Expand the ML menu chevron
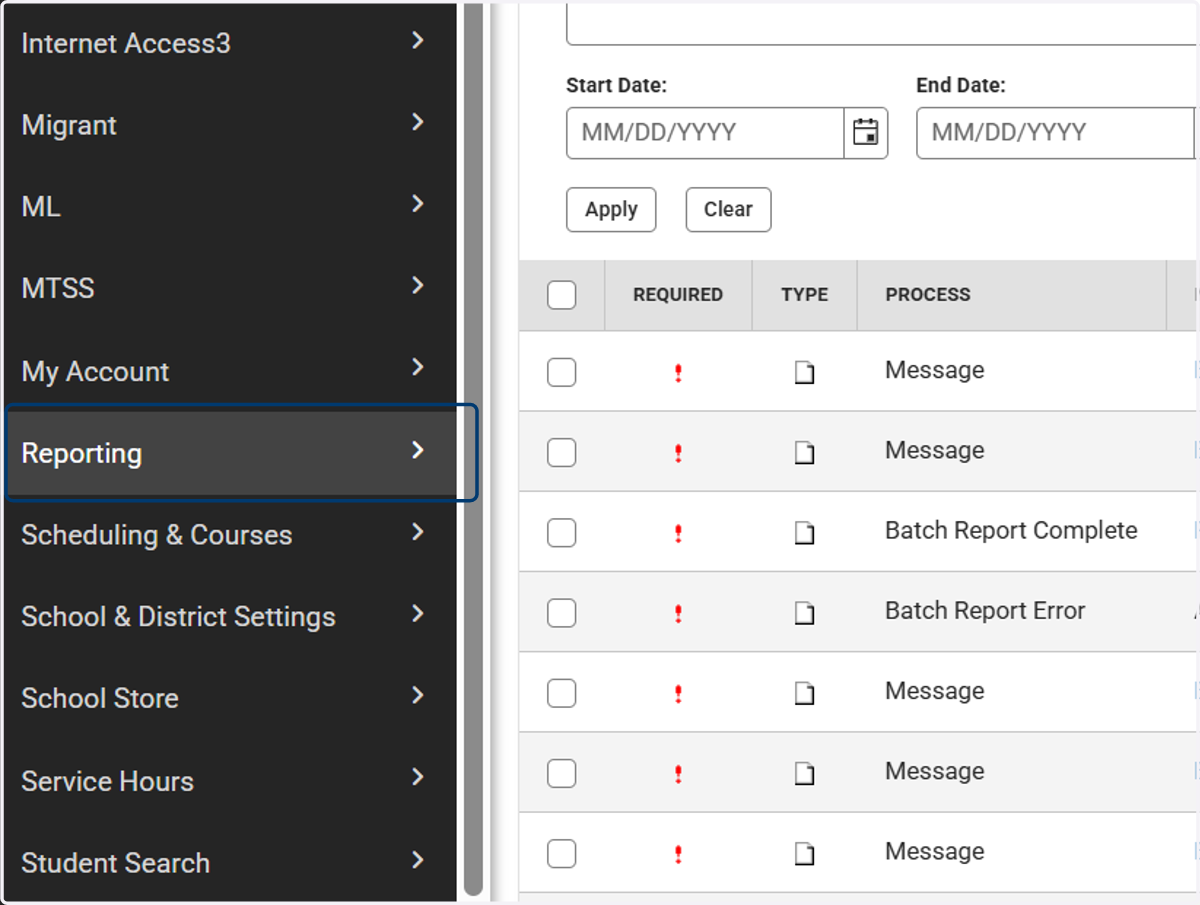Screen dimensions: 1200x905 [x=418, y=204]
